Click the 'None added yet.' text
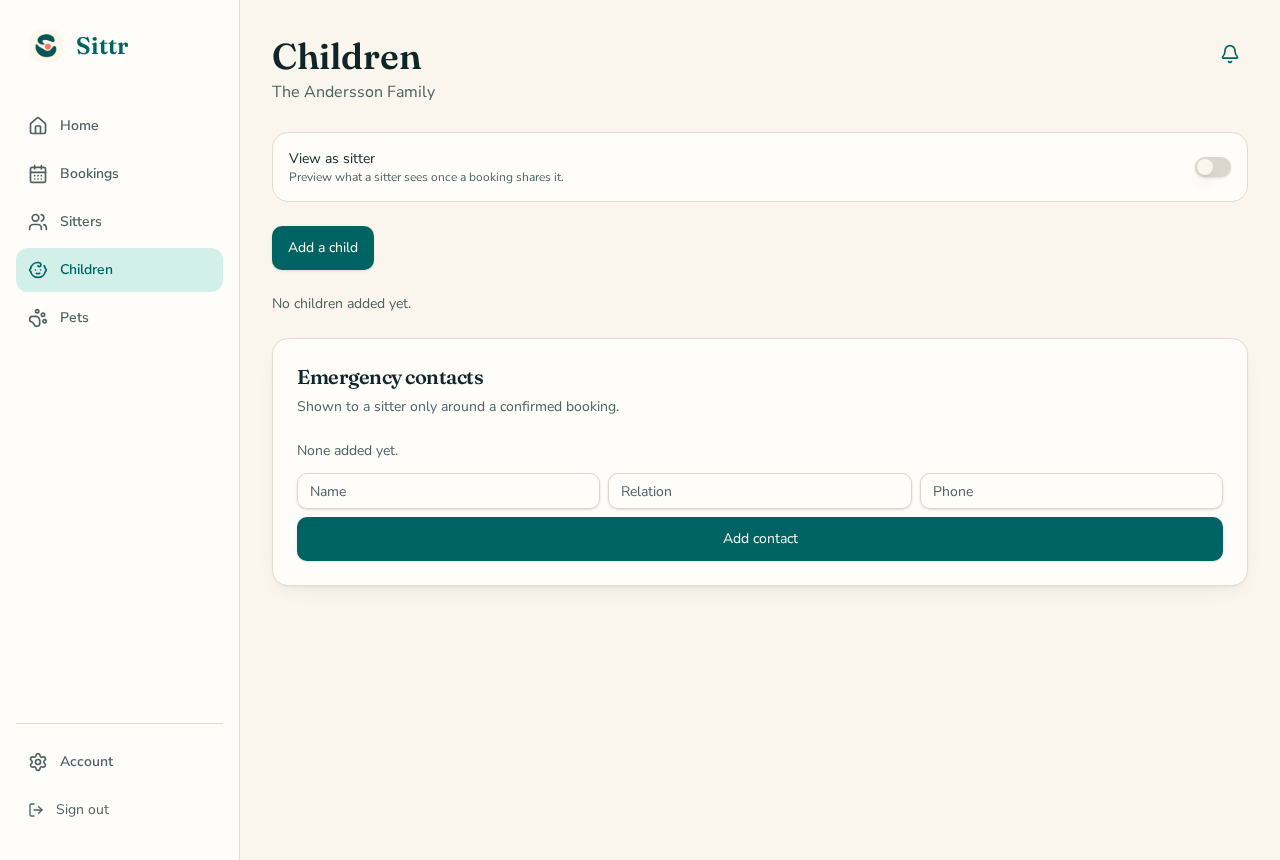Image resolution: width=1280 pixels, height=860 pixels. tap(347, 451)
